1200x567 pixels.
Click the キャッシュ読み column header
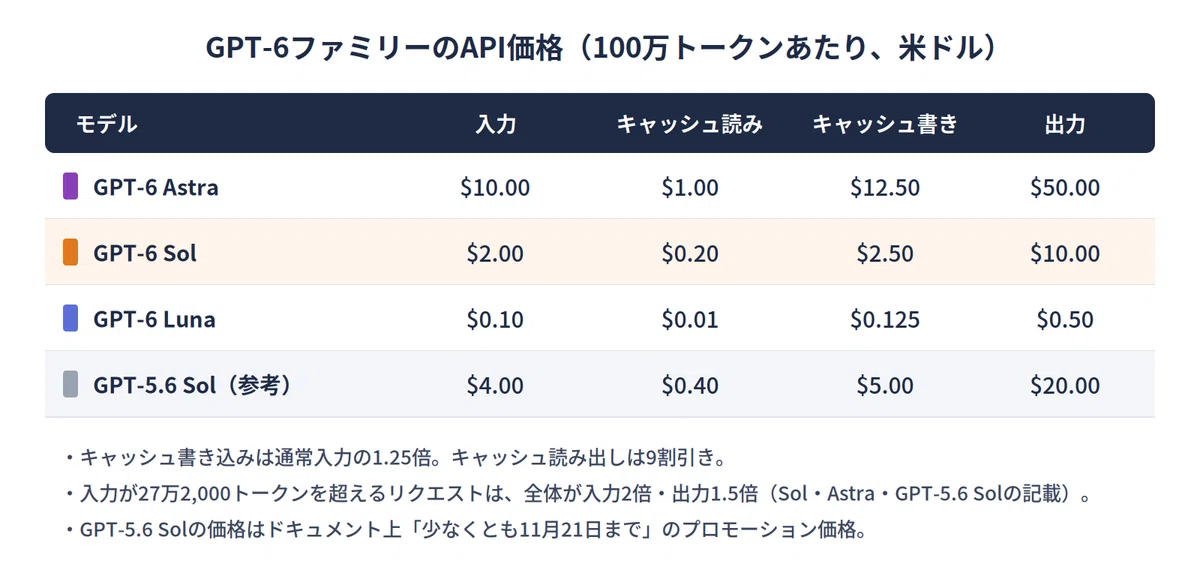pyautogui.click(x=690, y=124)
